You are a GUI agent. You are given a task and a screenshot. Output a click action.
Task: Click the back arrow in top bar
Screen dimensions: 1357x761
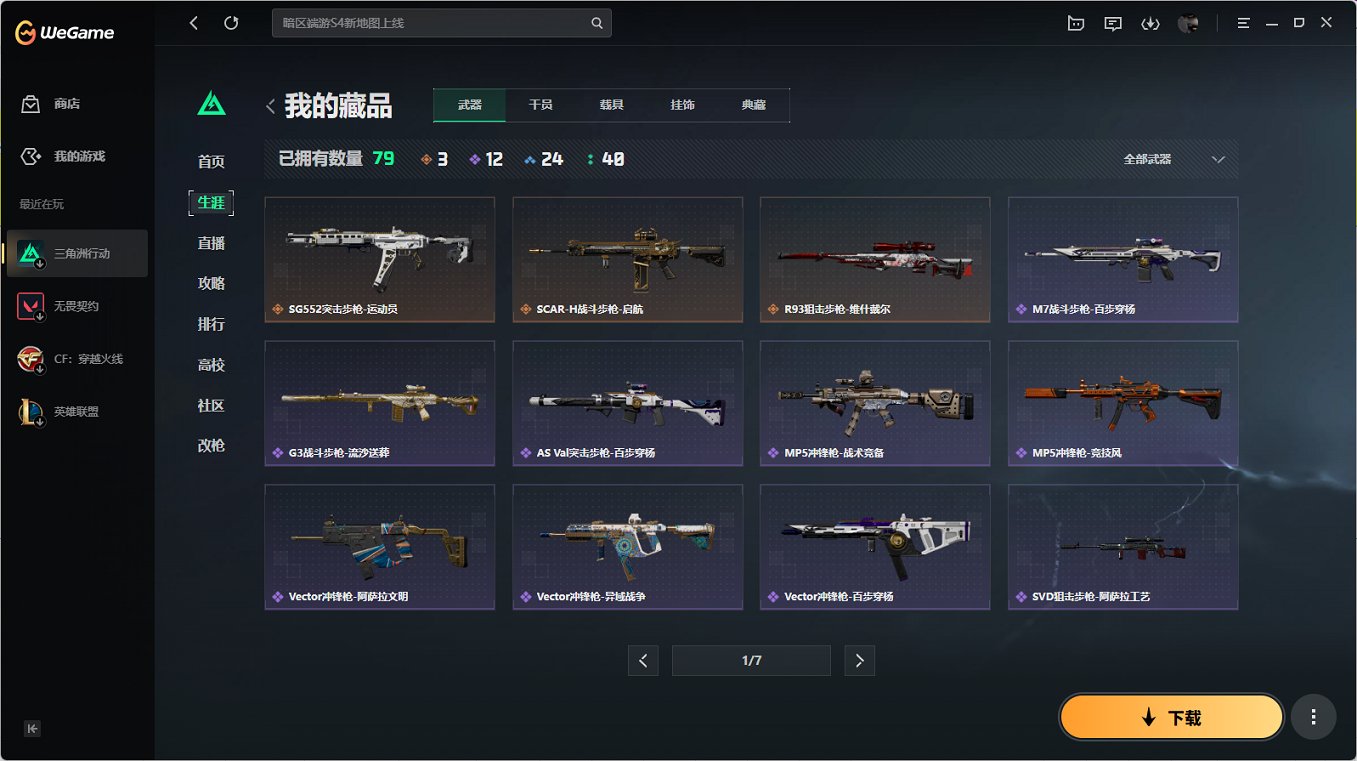pyautogui.click(x=194, y=23)
